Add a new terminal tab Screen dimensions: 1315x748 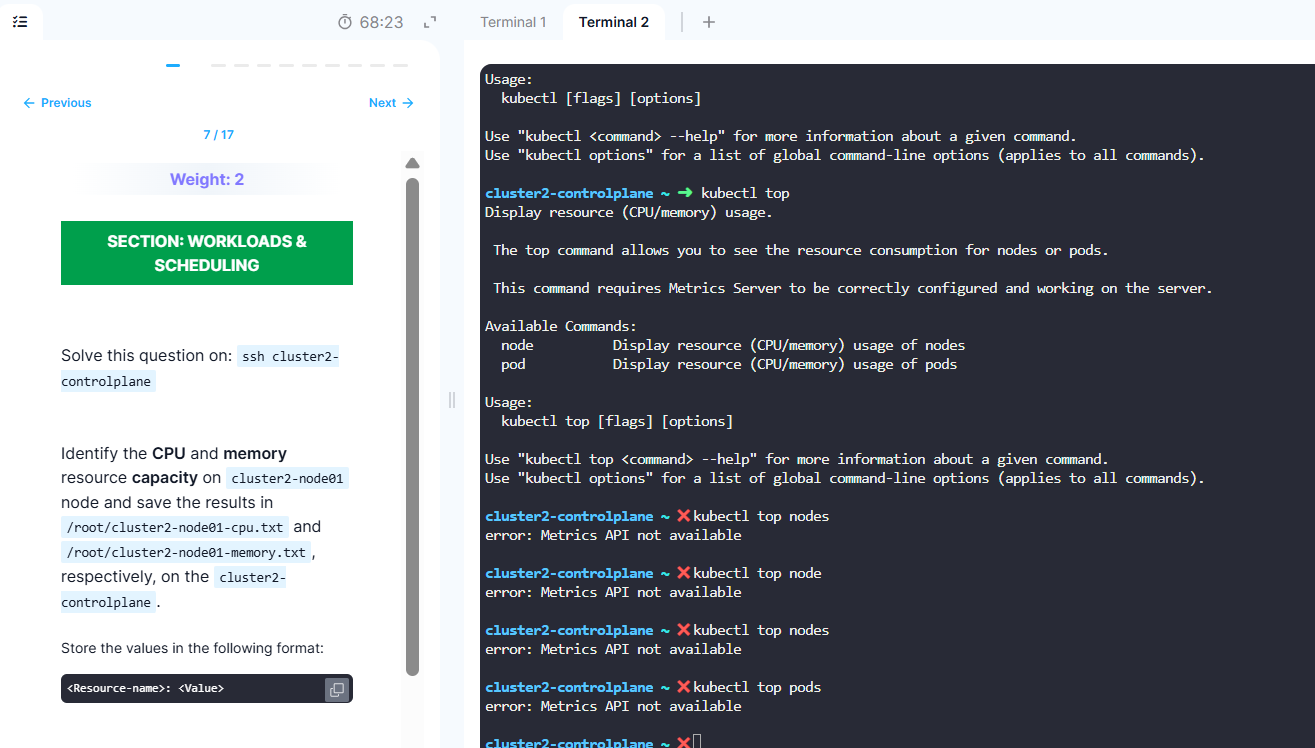709,21
